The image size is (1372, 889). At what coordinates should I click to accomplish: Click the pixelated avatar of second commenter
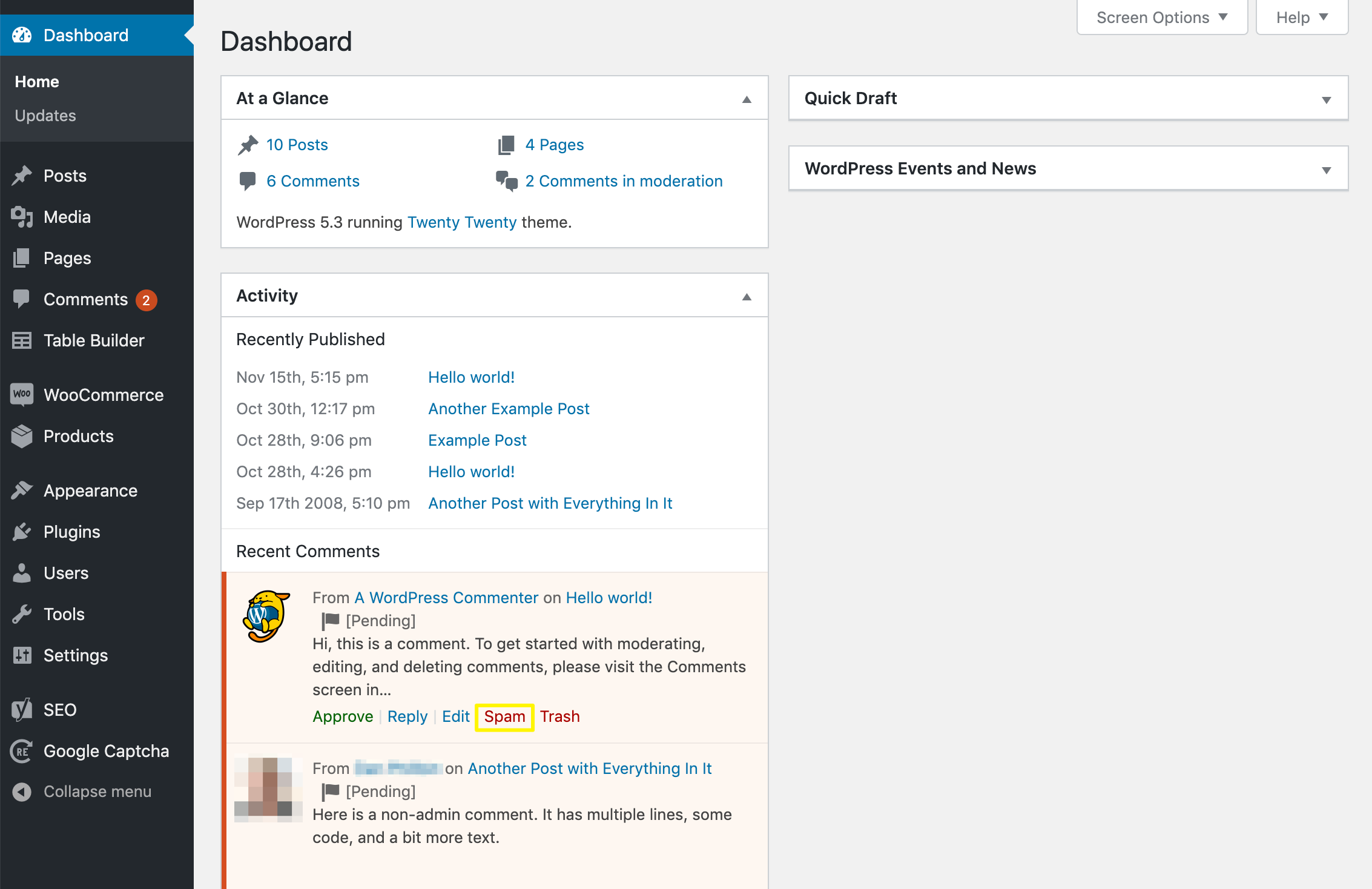tap(268, 788)
